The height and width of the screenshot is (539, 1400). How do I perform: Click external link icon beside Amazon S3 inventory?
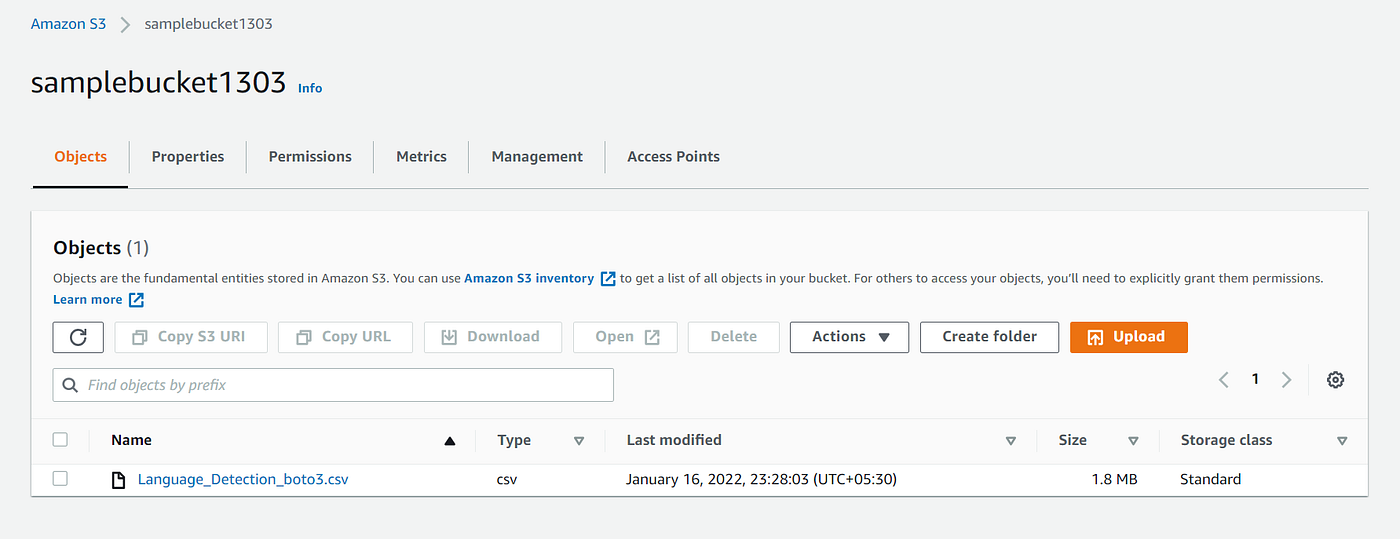pyautogui.click(x=608, y=279)
